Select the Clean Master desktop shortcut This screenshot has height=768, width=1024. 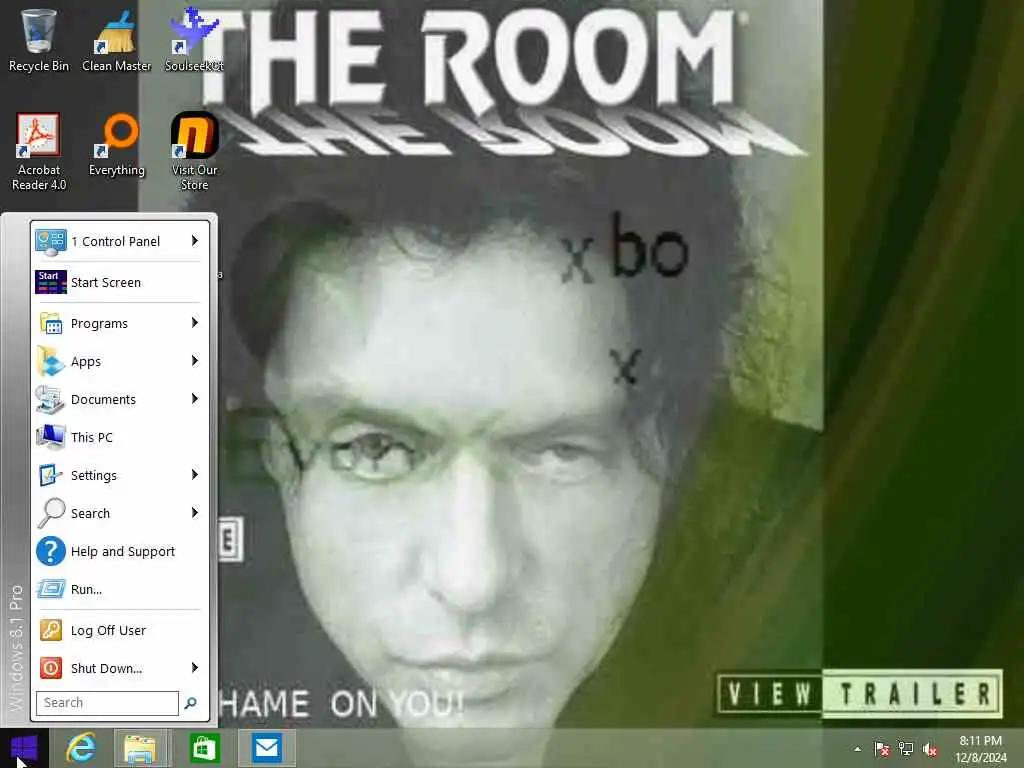[116, 39]
